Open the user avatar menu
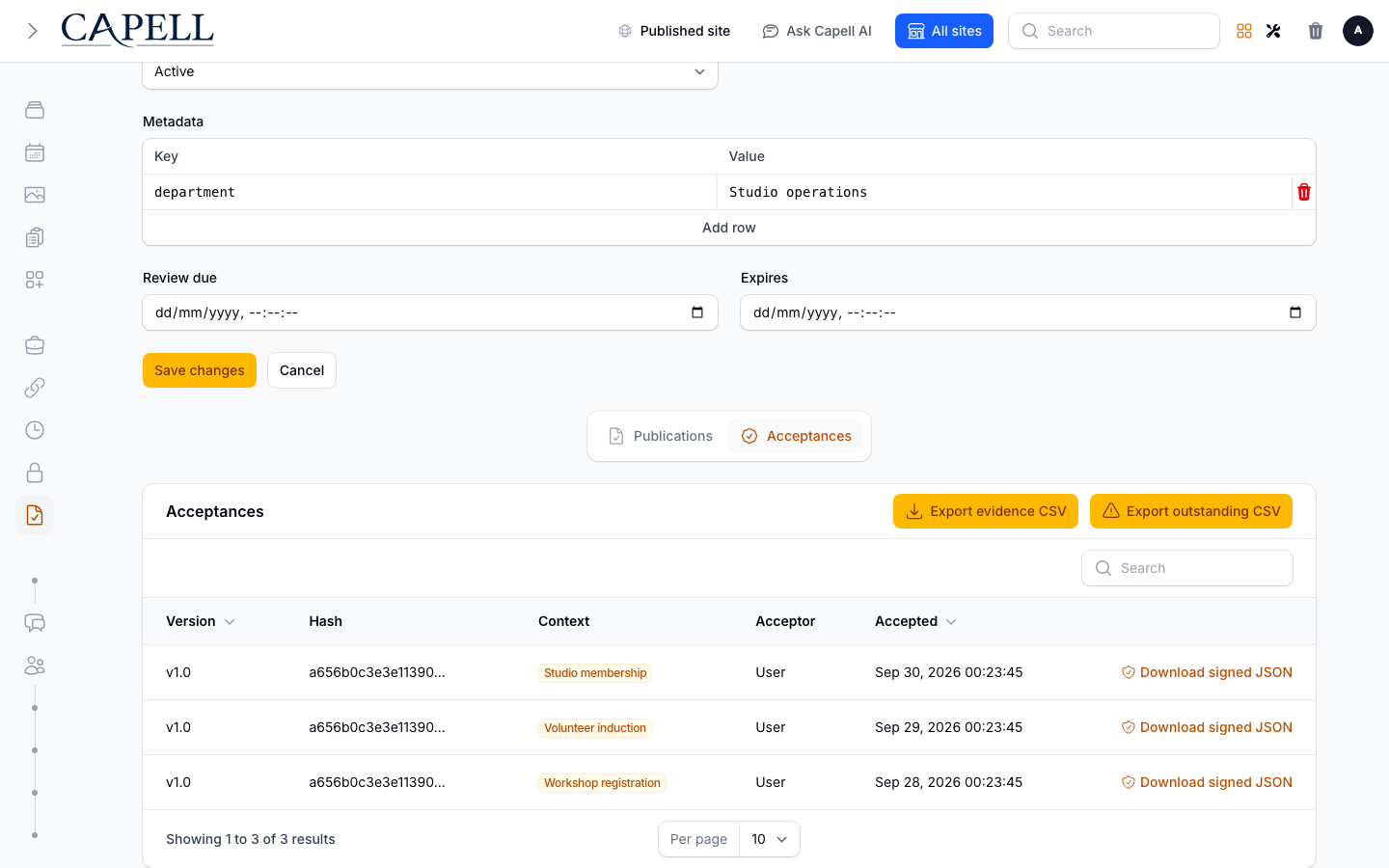The width and height of the screenshot is (1389, 868). pyautogui.click(x=1358, y=31)
